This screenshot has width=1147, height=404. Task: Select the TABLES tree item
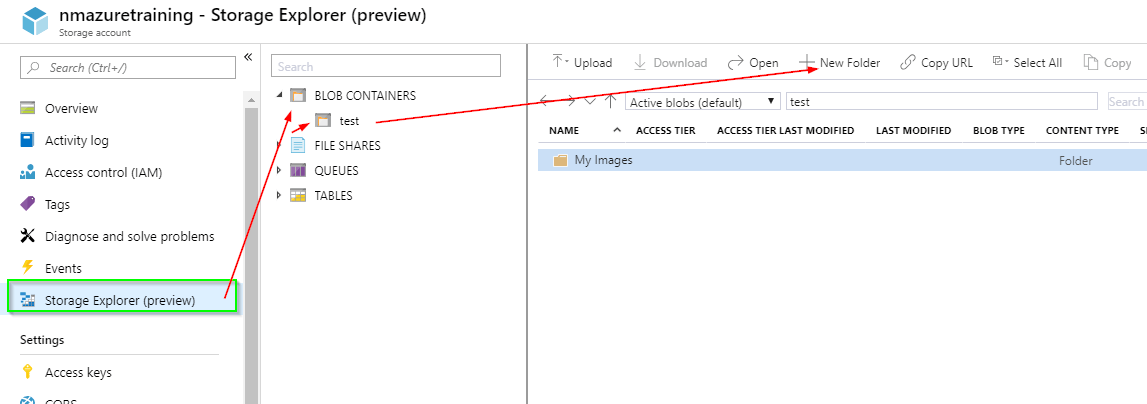(333, 195)
